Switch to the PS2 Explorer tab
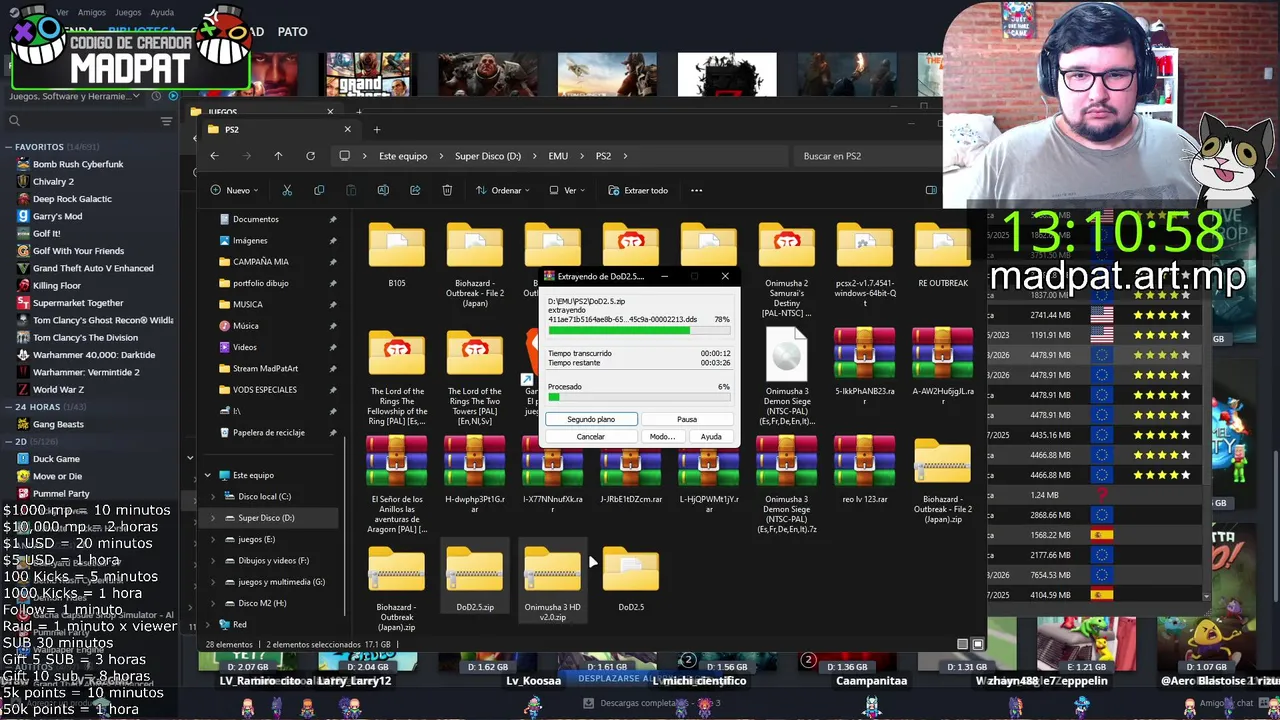This screenshot has height=720, width=1280. (x=279, y=129)
